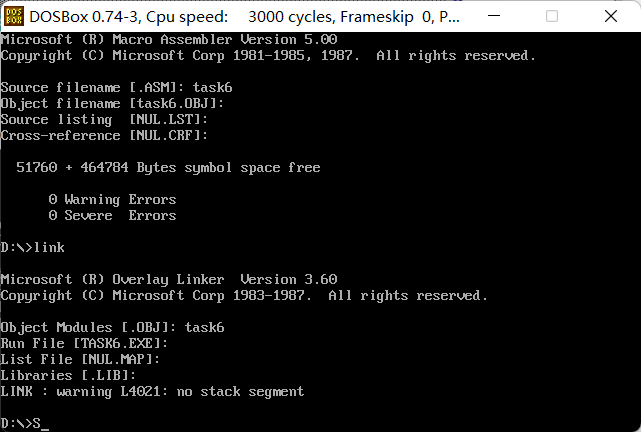Image resolution: width=641 pixels, height=432 pixels.
Task: Click the Libraries [.LIB] line
Action: tap(68, 375)
